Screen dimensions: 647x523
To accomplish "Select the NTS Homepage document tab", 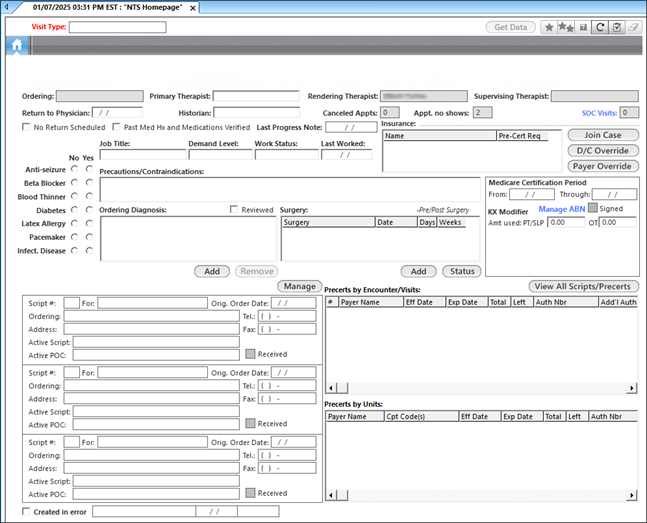I will [x=107, y=7].
